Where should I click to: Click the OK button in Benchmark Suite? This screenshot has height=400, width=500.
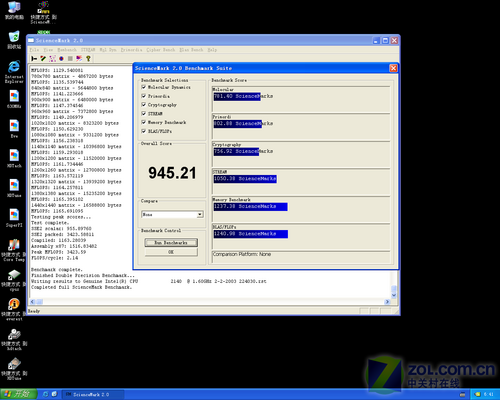[x=171, y=252]
